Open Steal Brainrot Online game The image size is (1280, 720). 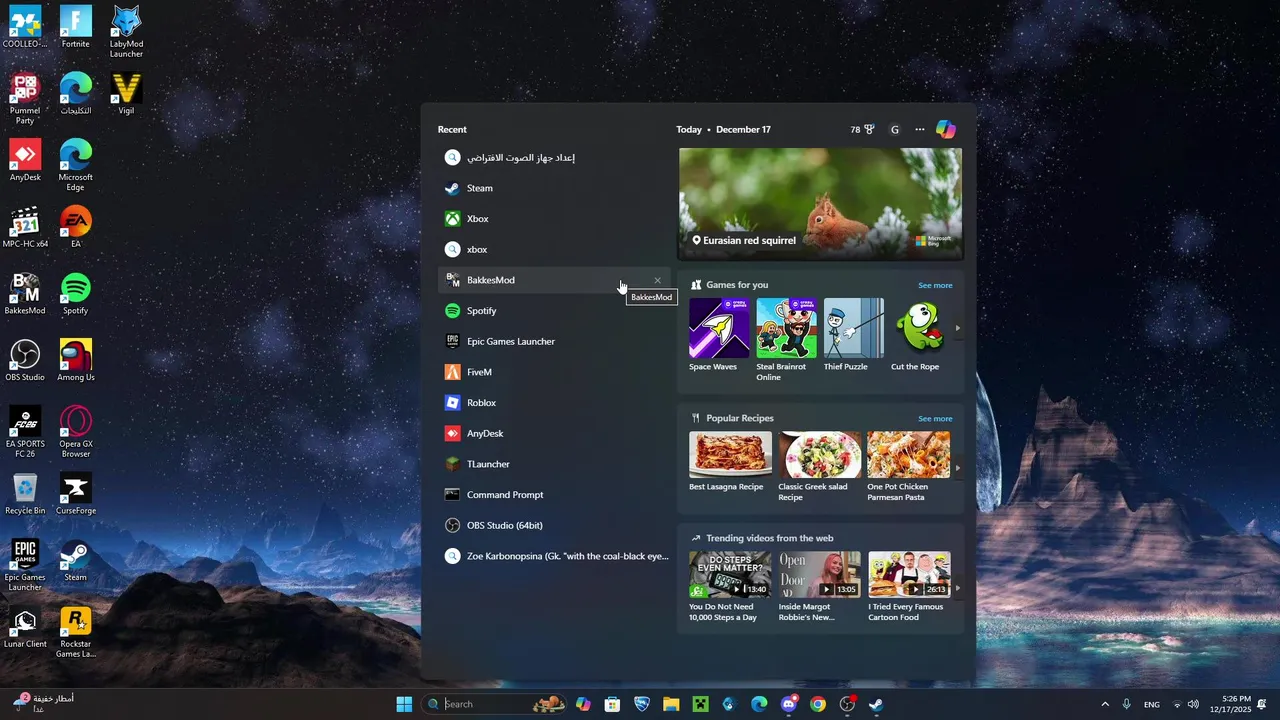786,340
